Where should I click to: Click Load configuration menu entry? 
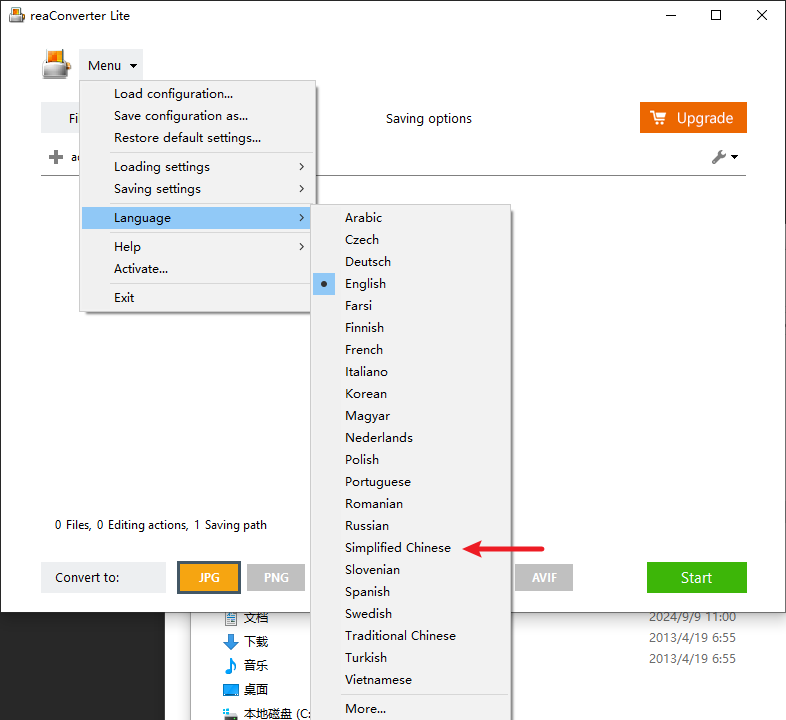tap(173, 94)
